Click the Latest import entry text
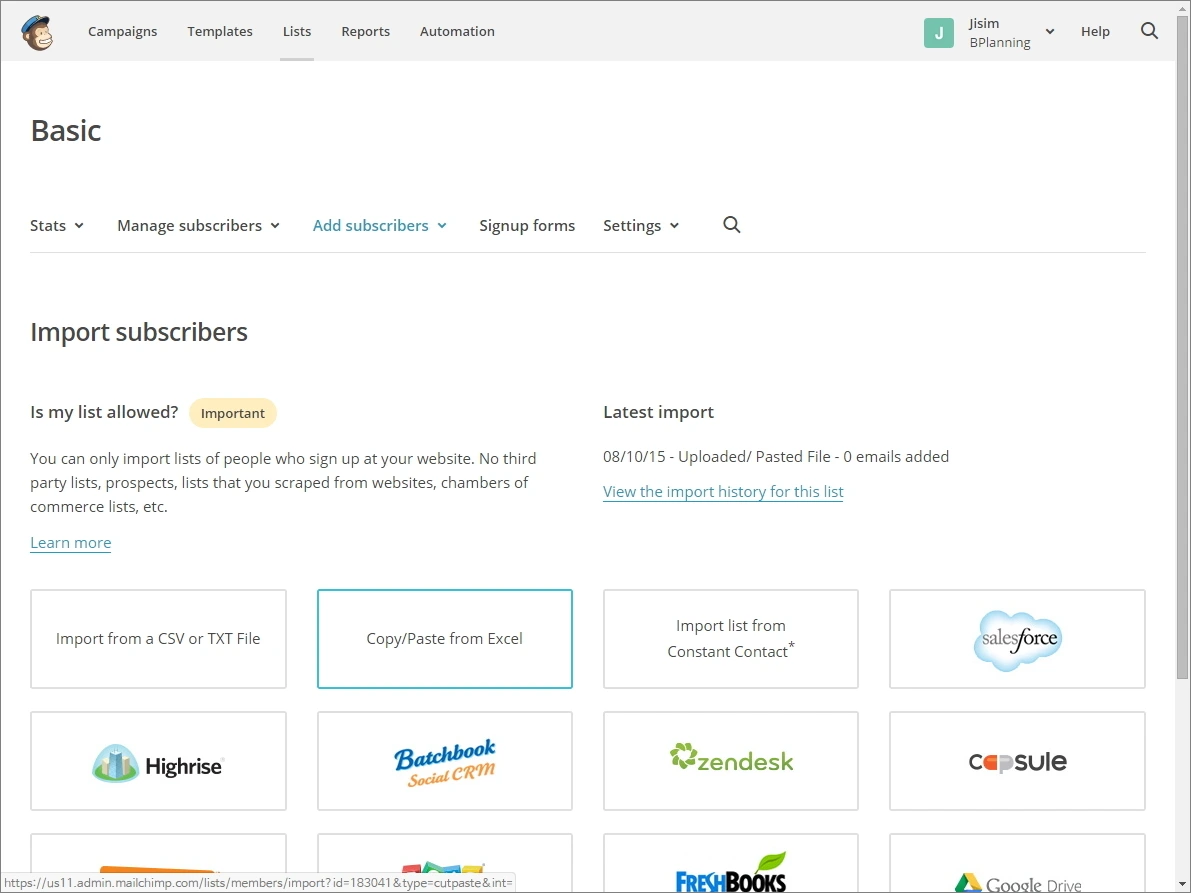 [x=776, y=456]
